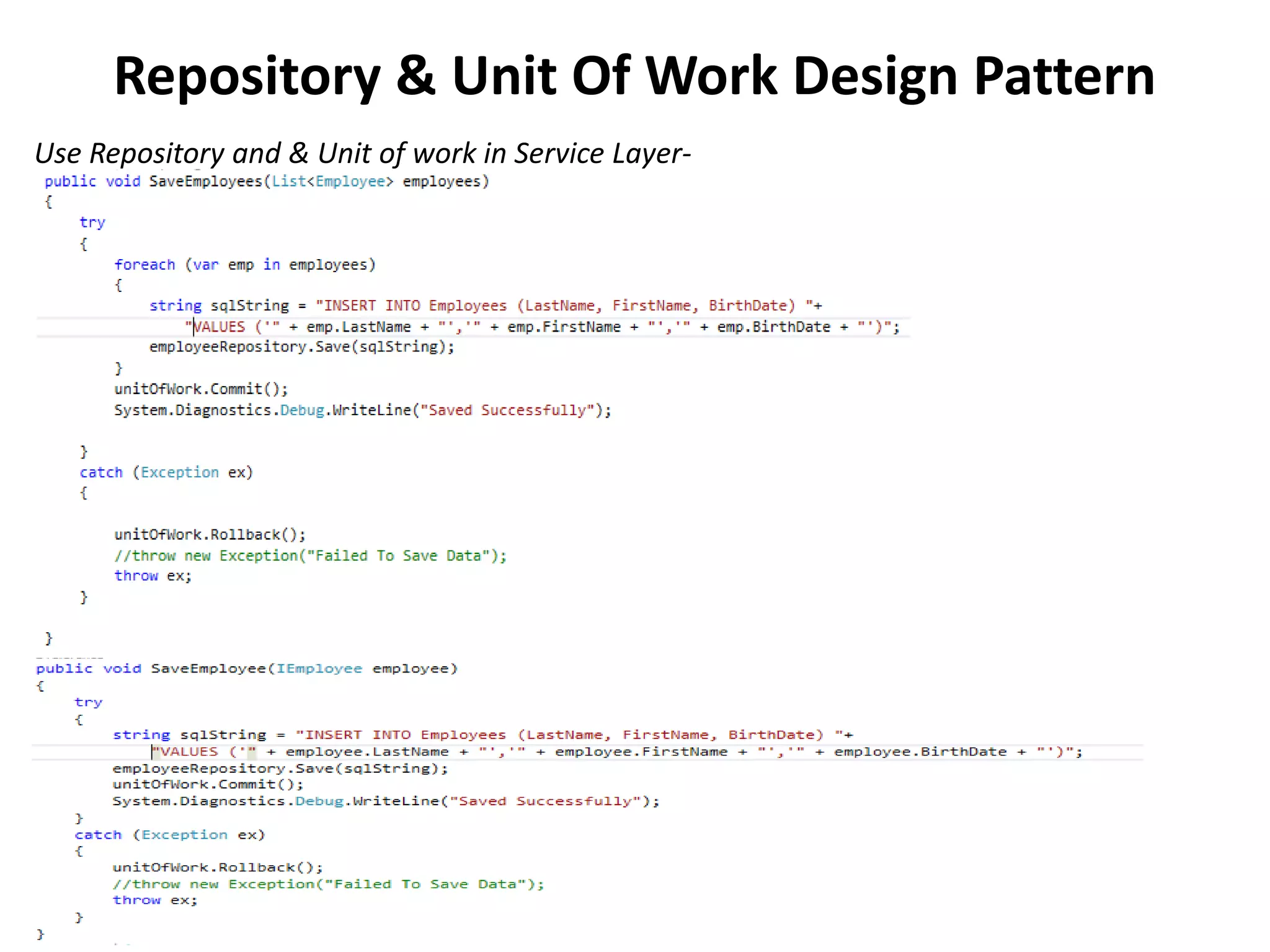Click the second comment '//throw new Exception("Failed To Save Data");'
The height and width of the screenshot is (952, 1270).
tap(329, 884)
